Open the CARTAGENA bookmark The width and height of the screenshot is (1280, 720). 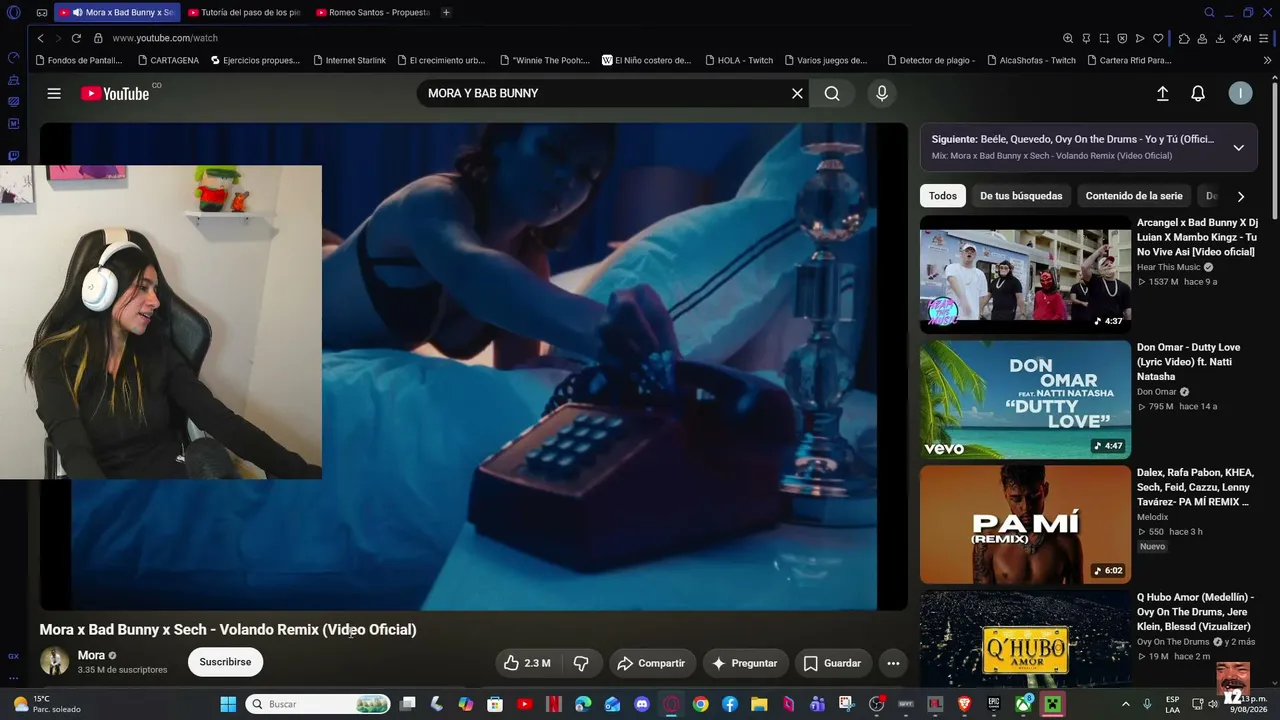(168, 60)
